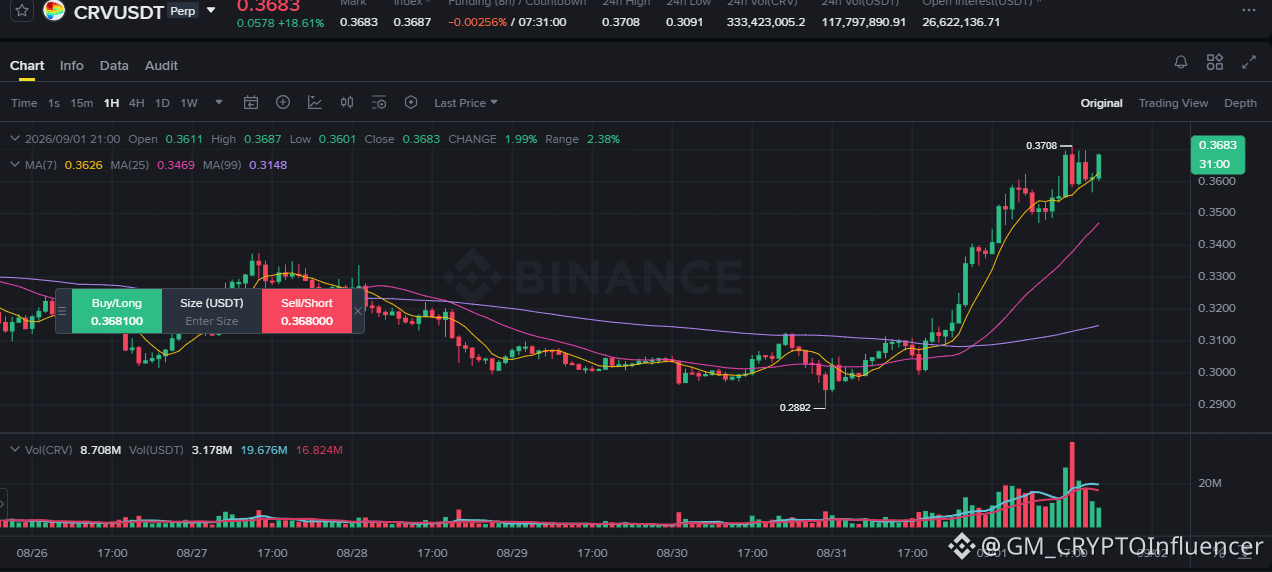Open the Audit tab
This screenshot has height=572, width=1272.
(x=161, y=65)
